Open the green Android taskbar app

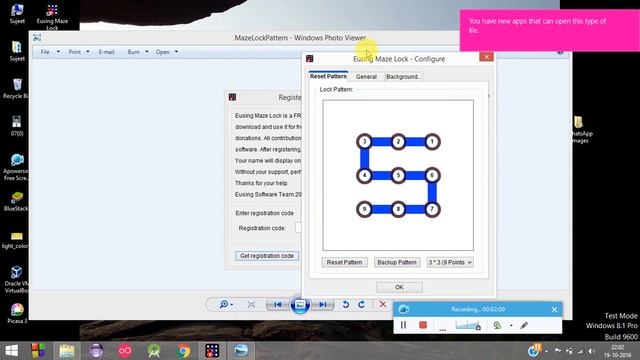coord(154,351)
